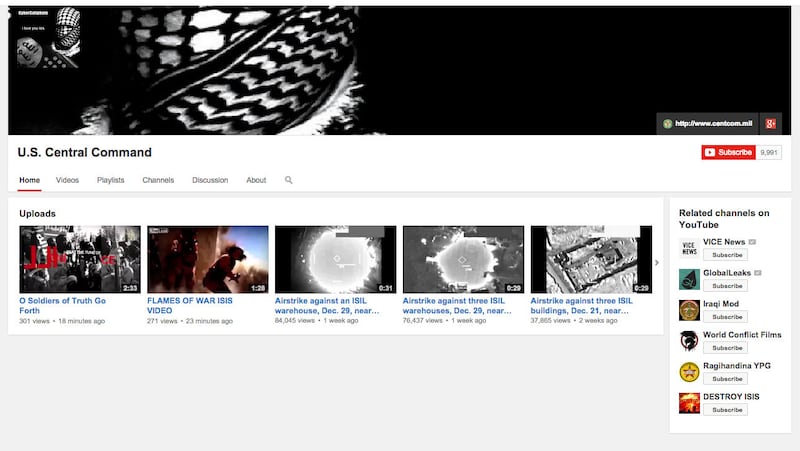Subscribe to DESTROY ISIS
Screen dimensions: 800x451
(726, 410)
